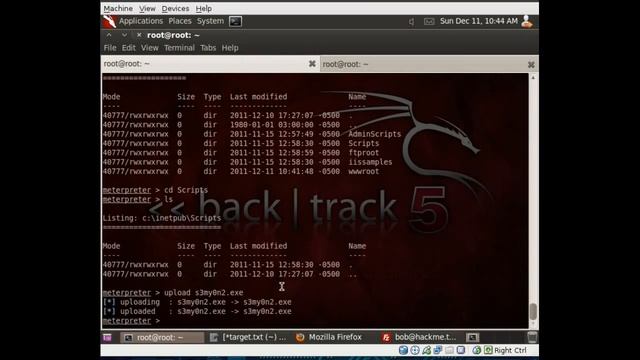Open terminal View menu

point(150,48)
